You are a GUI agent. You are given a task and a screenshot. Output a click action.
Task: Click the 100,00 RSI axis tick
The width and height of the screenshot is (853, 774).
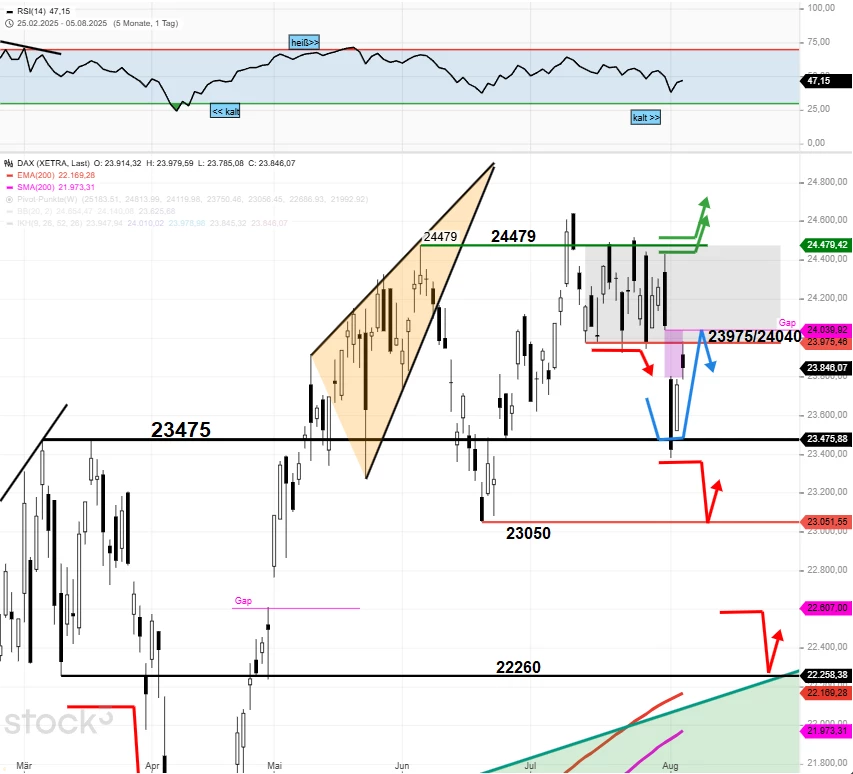(821, 8)
